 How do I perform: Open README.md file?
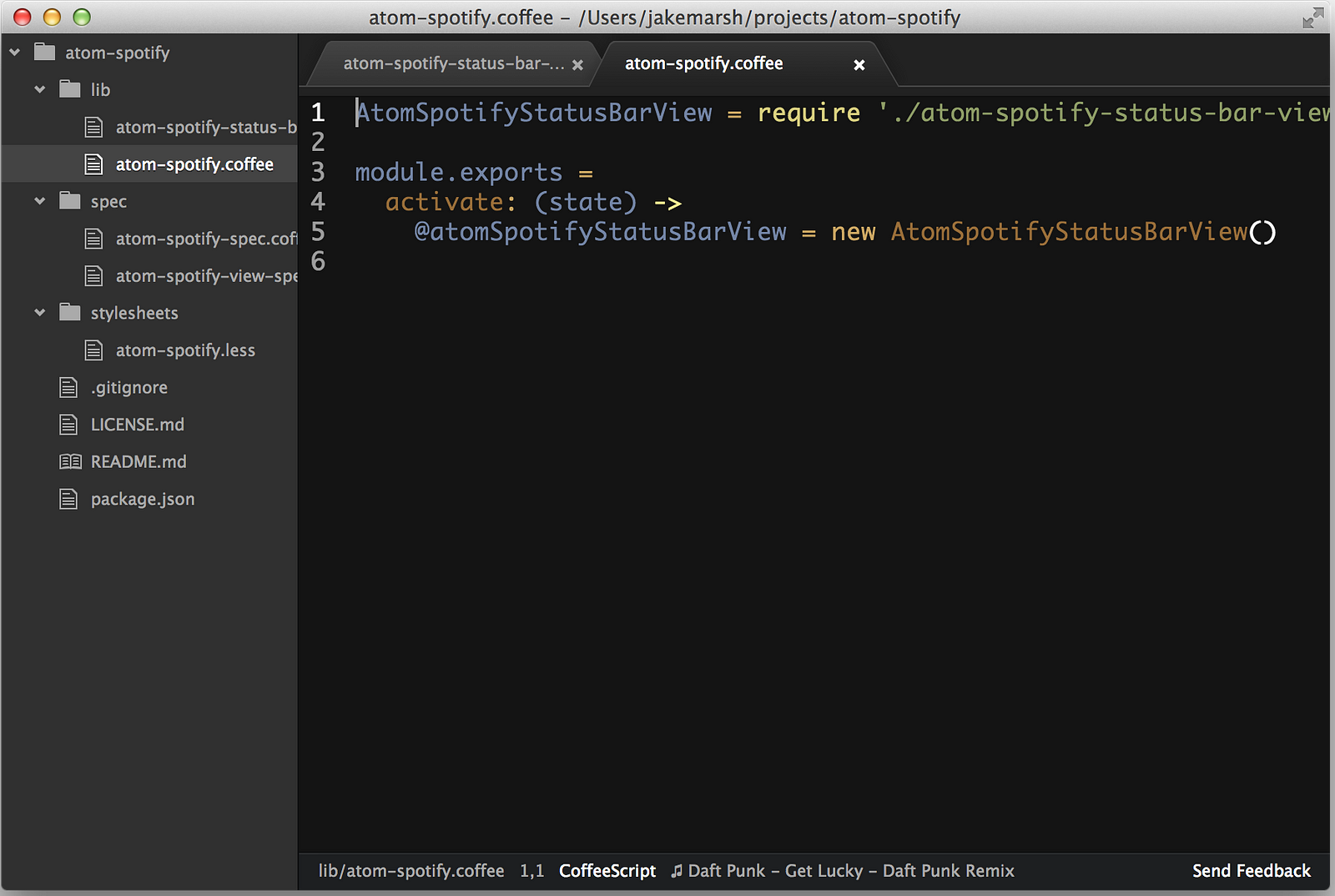(x=139, y=461)
